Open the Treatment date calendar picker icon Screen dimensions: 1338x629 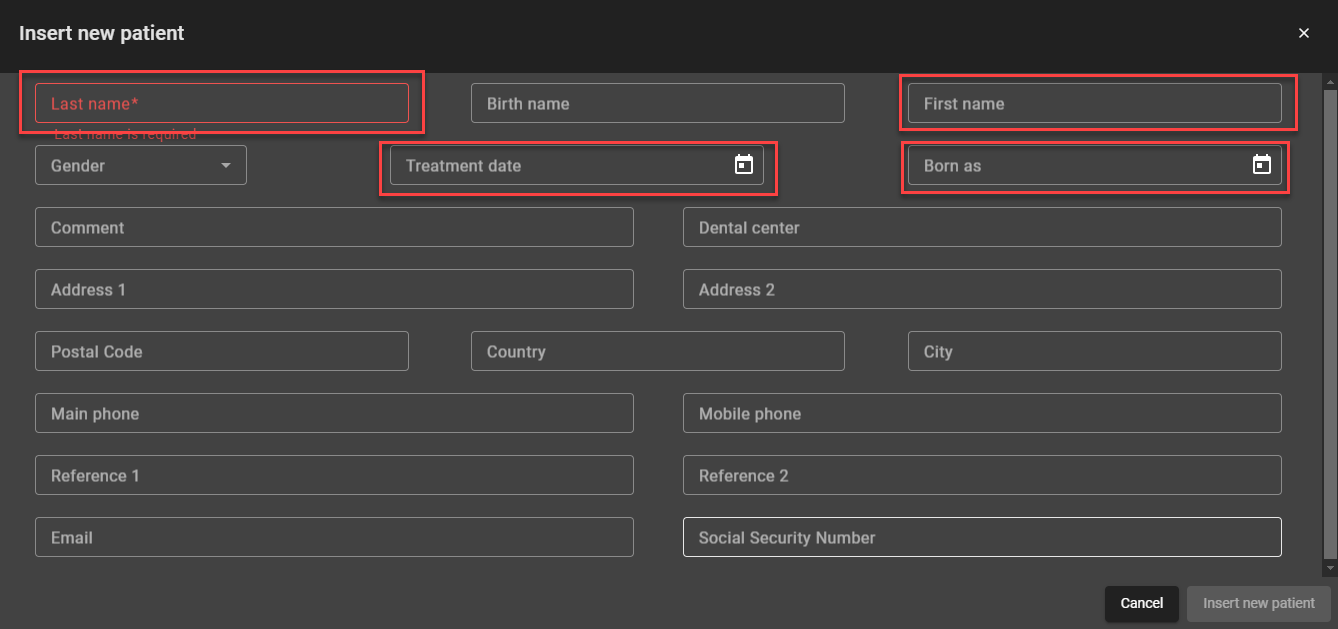pyautogui.click(x=743, y=165)
